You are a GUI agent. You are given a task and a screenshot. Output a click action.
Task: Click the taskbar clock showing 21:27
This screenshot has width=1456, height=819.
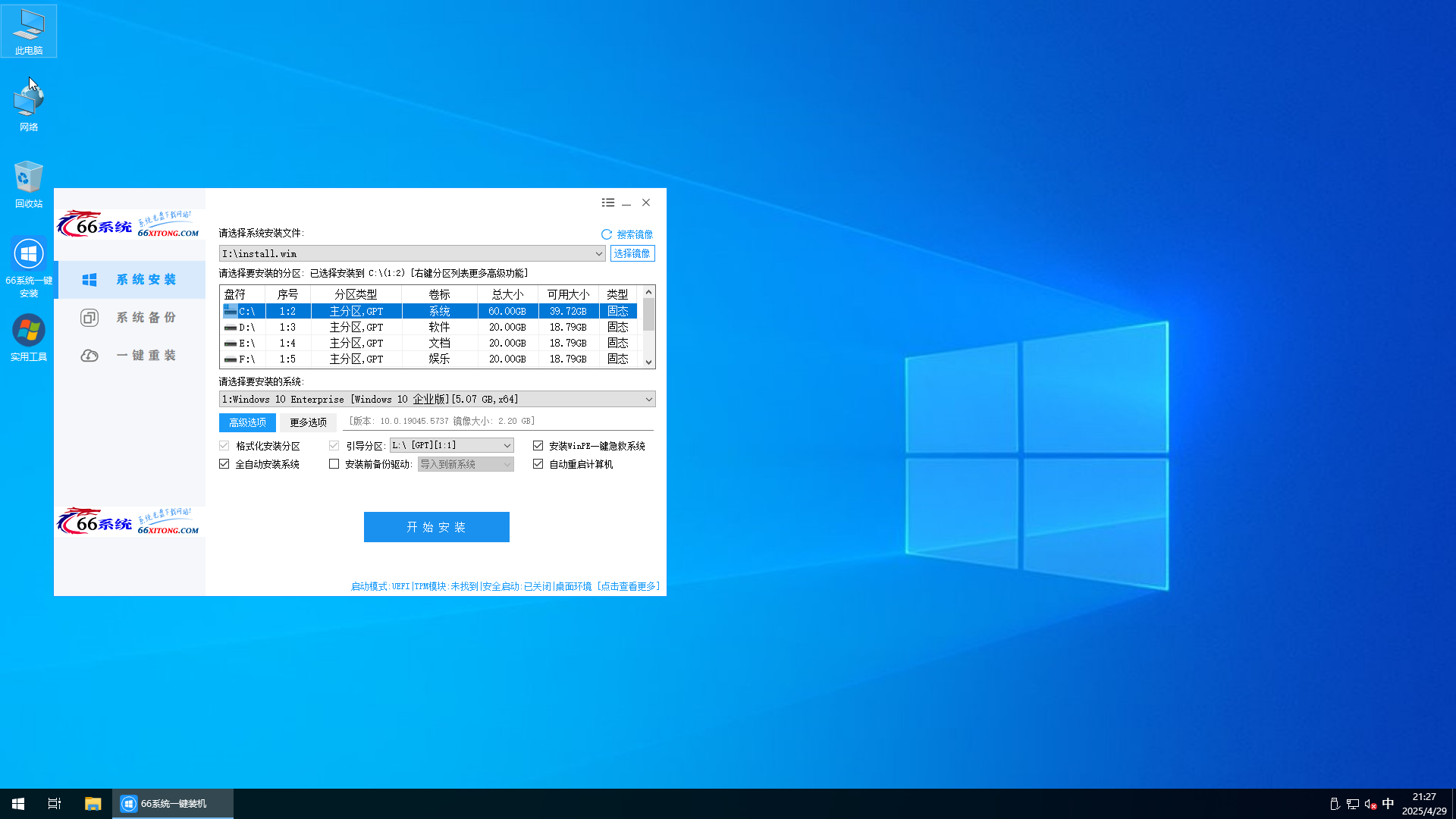1424,804
